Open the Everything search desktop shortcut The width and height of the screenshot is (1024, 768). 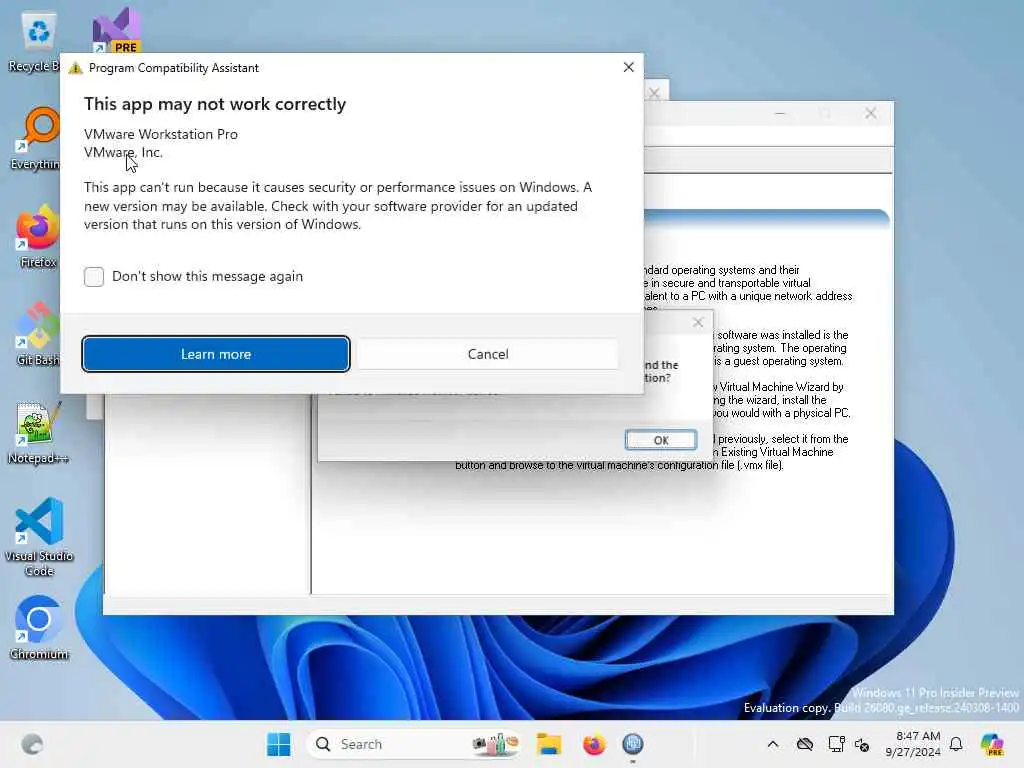coord(36,138)
